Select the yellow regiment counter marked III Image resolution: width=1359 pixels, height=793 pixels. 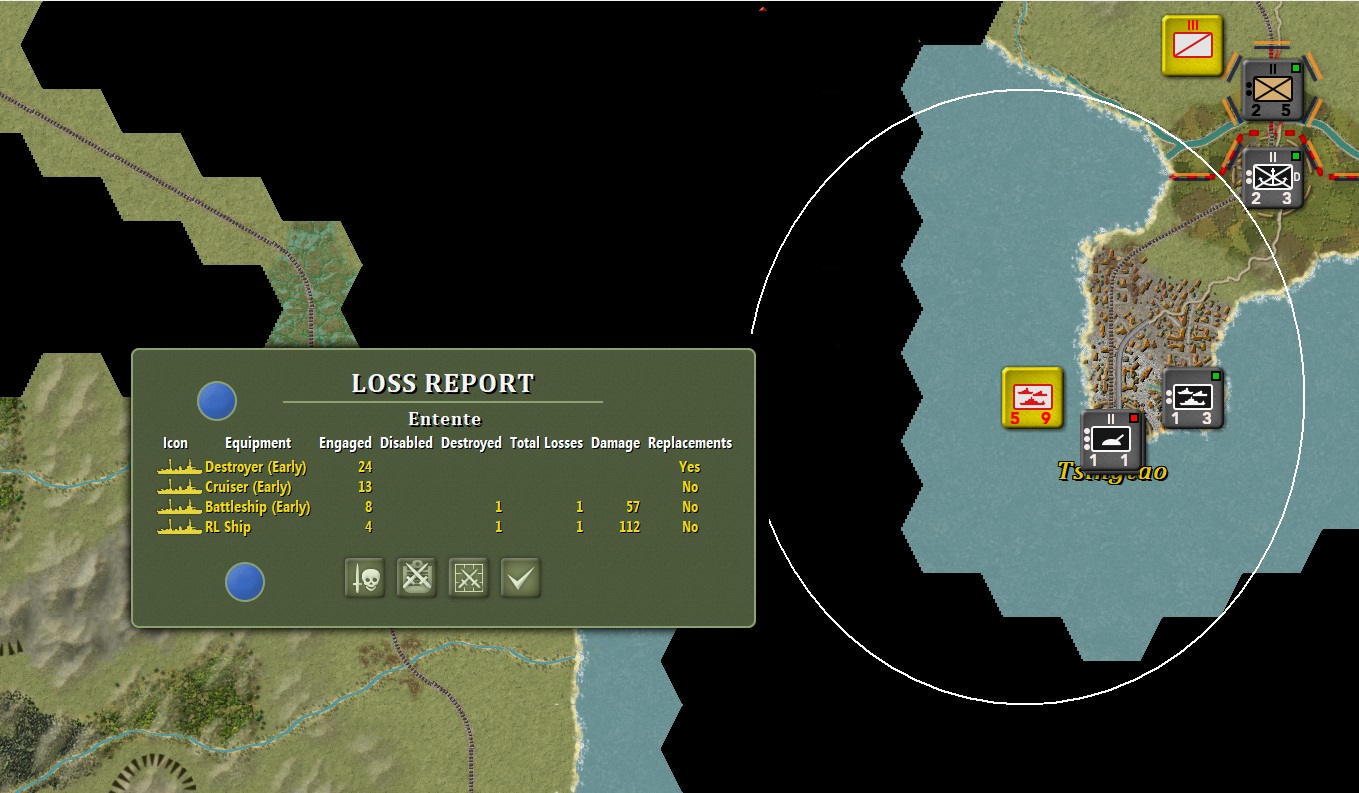pos(1193,45)
